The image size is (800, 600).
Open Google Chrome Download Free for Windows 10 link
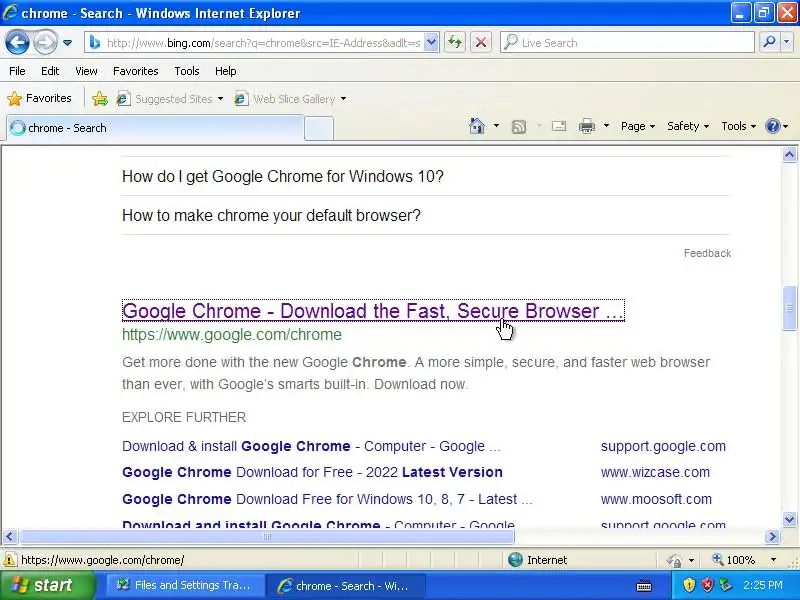(x=327, y=499)
